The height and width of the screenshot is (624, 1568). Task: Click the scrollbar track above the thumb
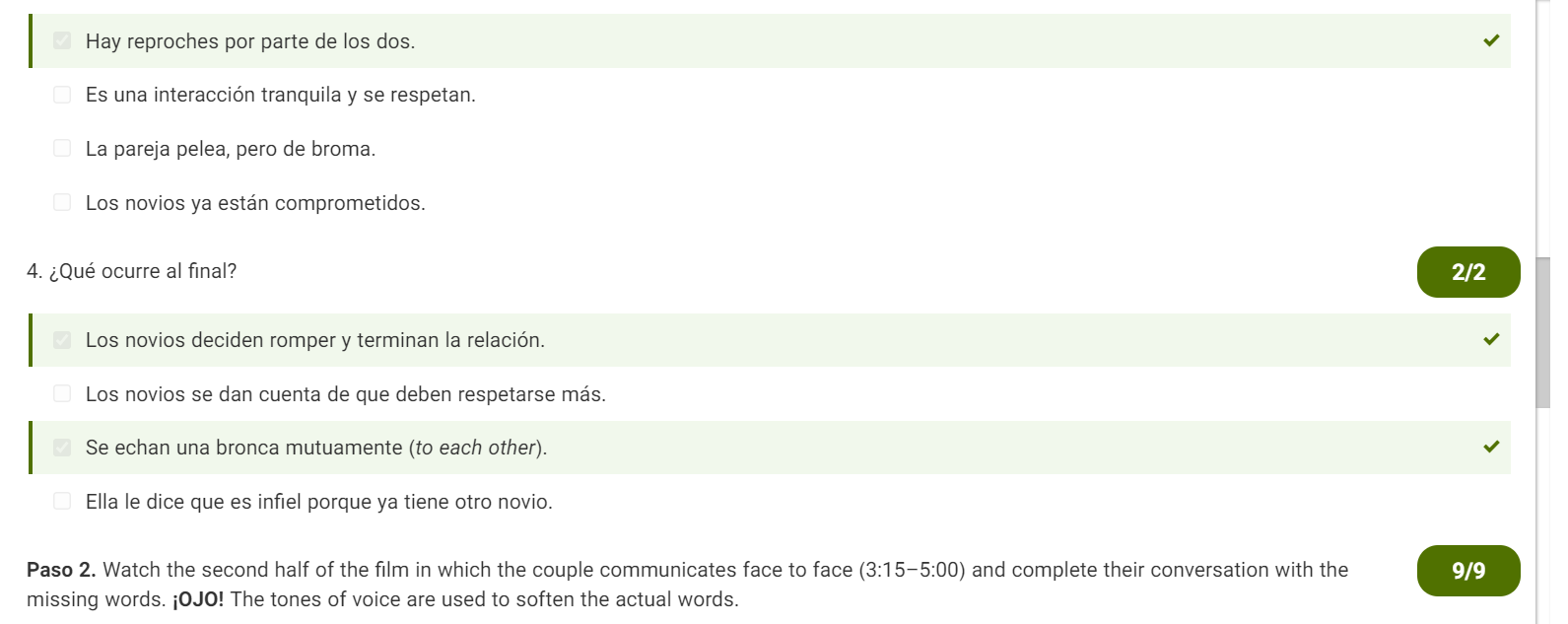coord(1542,128)
